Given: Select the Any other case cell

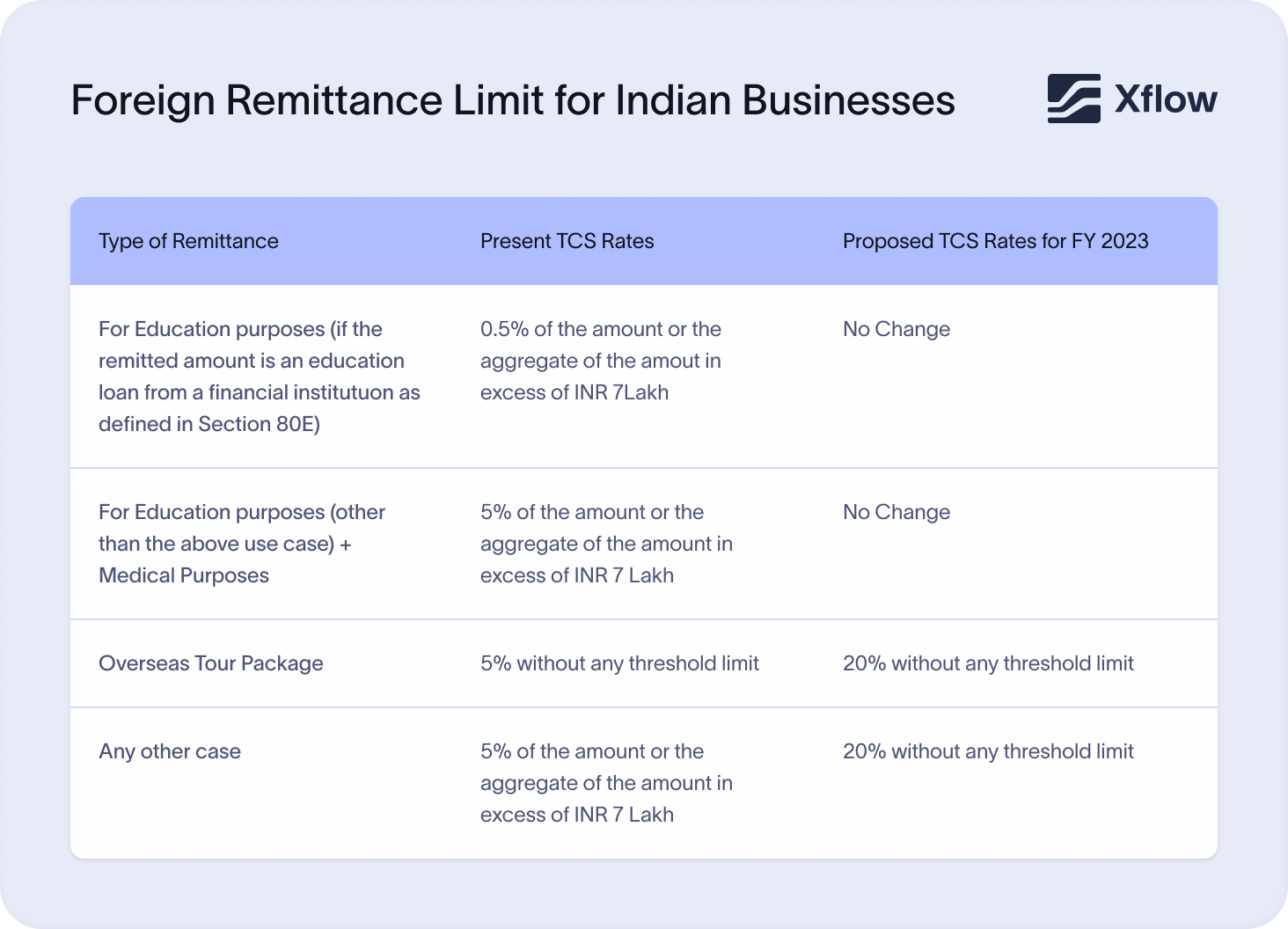Looking at the screenshot, I should click(x=170, y=751).
